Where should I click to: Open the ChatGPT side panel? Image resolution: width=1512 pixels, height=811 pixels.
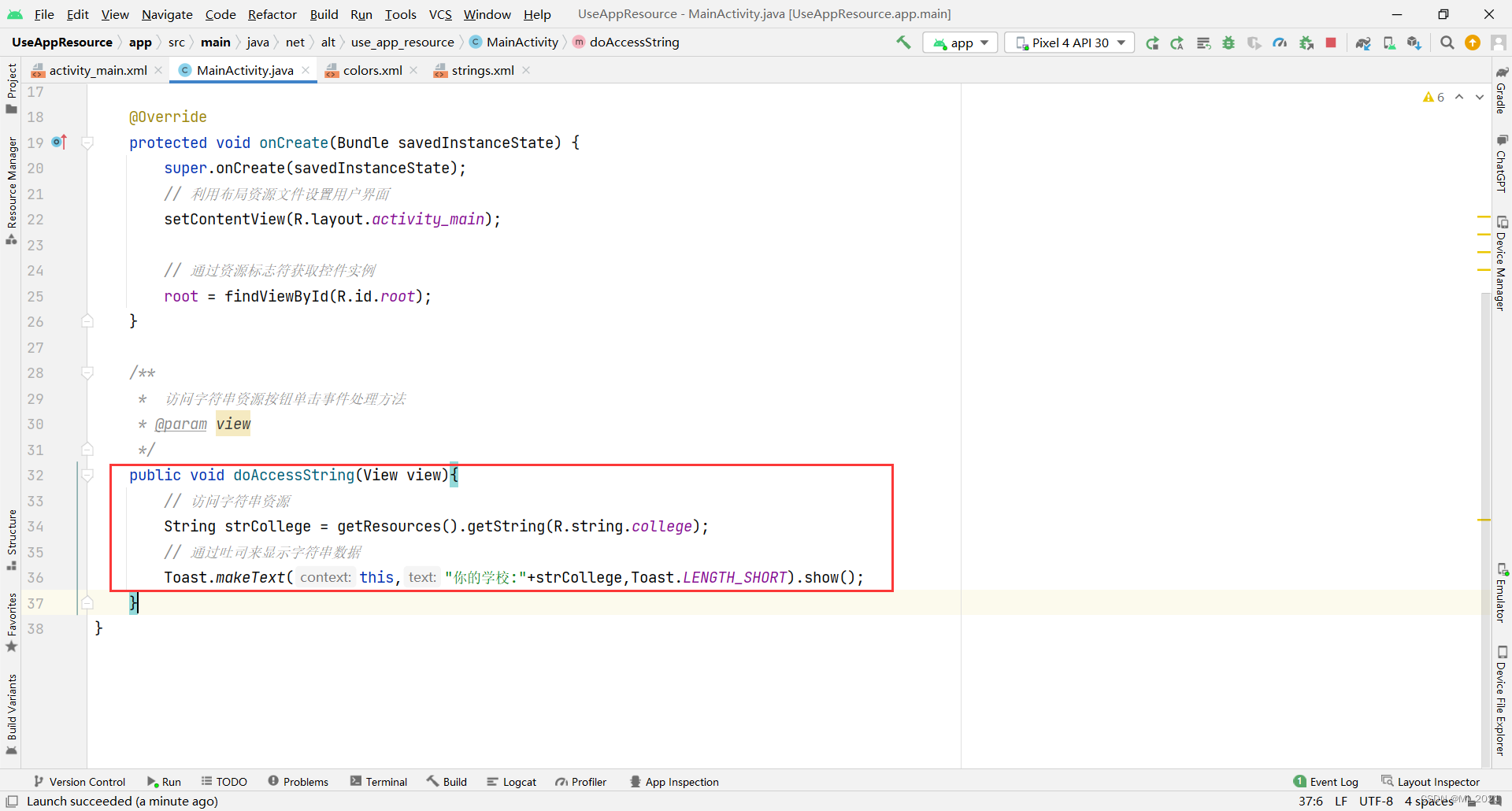1502,163
